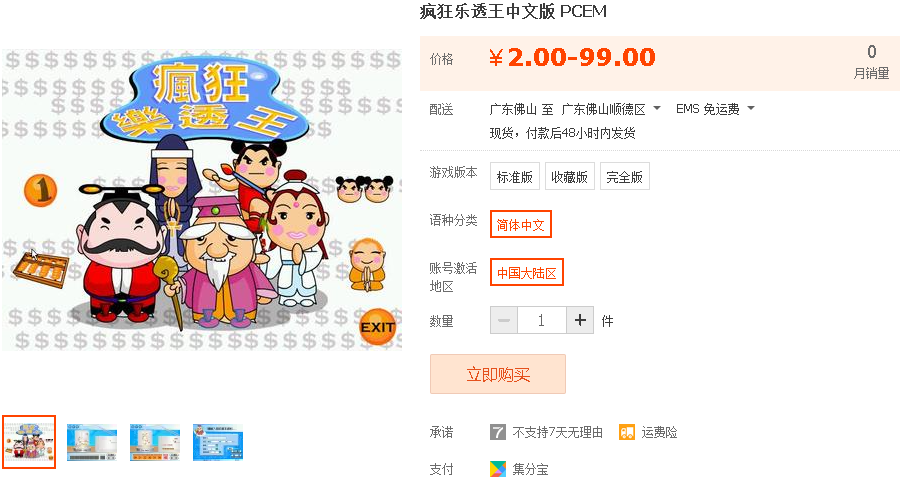Click the quantity input field
Viewport: 904px width, 480px height.
pos(542,320)
